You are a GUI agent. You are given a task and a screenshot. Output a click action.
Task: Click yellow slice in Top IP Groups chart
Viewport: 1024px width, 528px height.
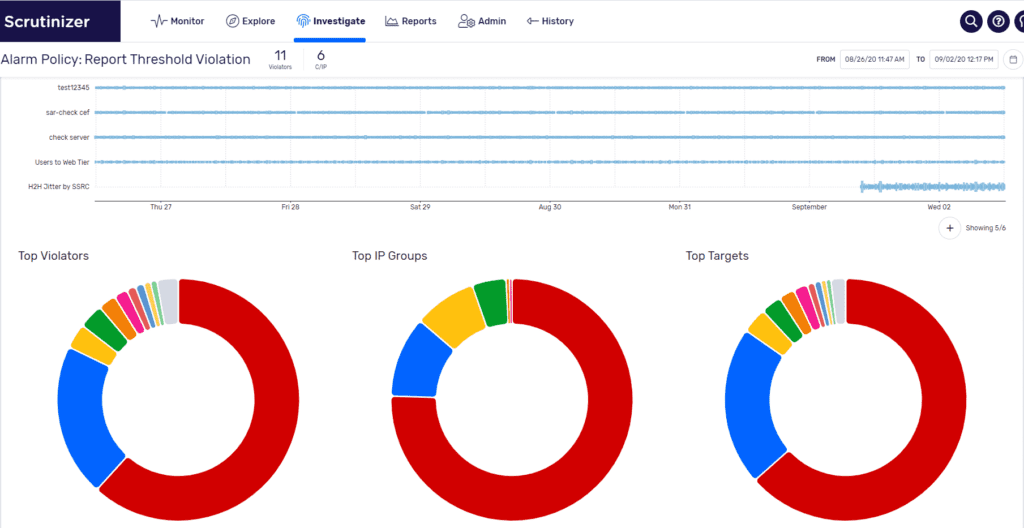(x=453, y=316)
